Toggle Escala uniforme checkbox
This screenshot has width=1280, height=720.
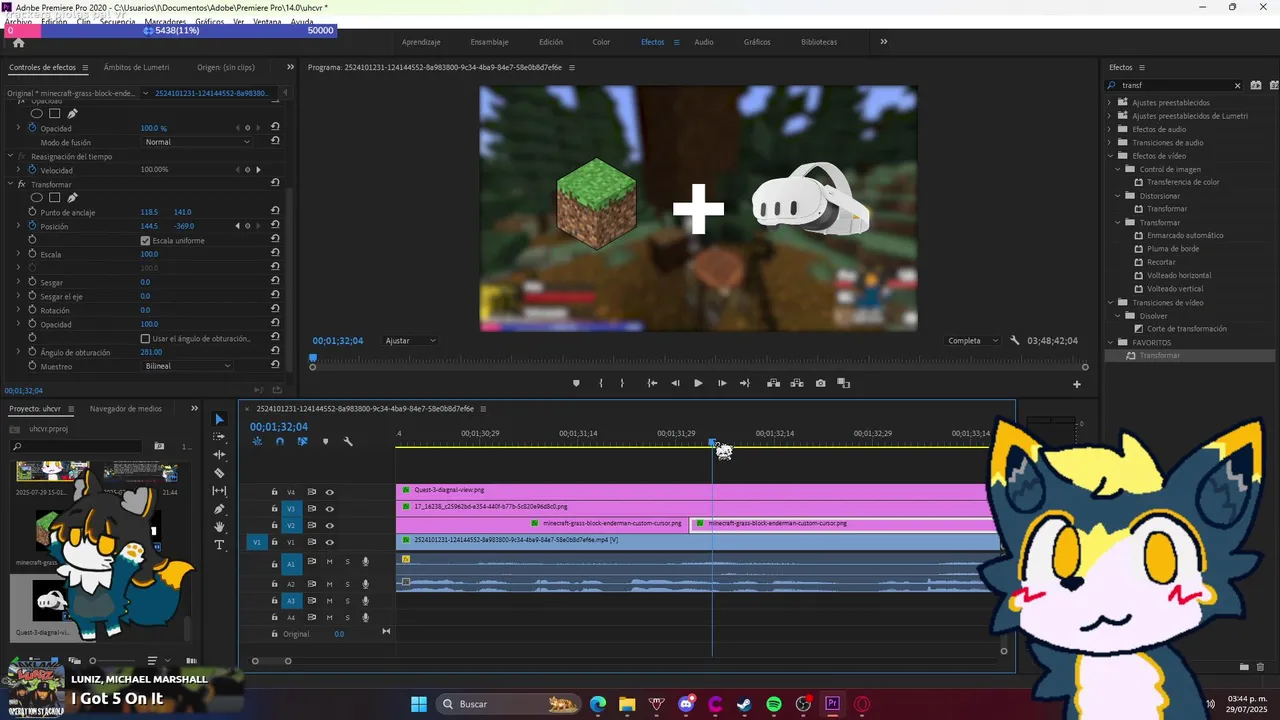145,241
